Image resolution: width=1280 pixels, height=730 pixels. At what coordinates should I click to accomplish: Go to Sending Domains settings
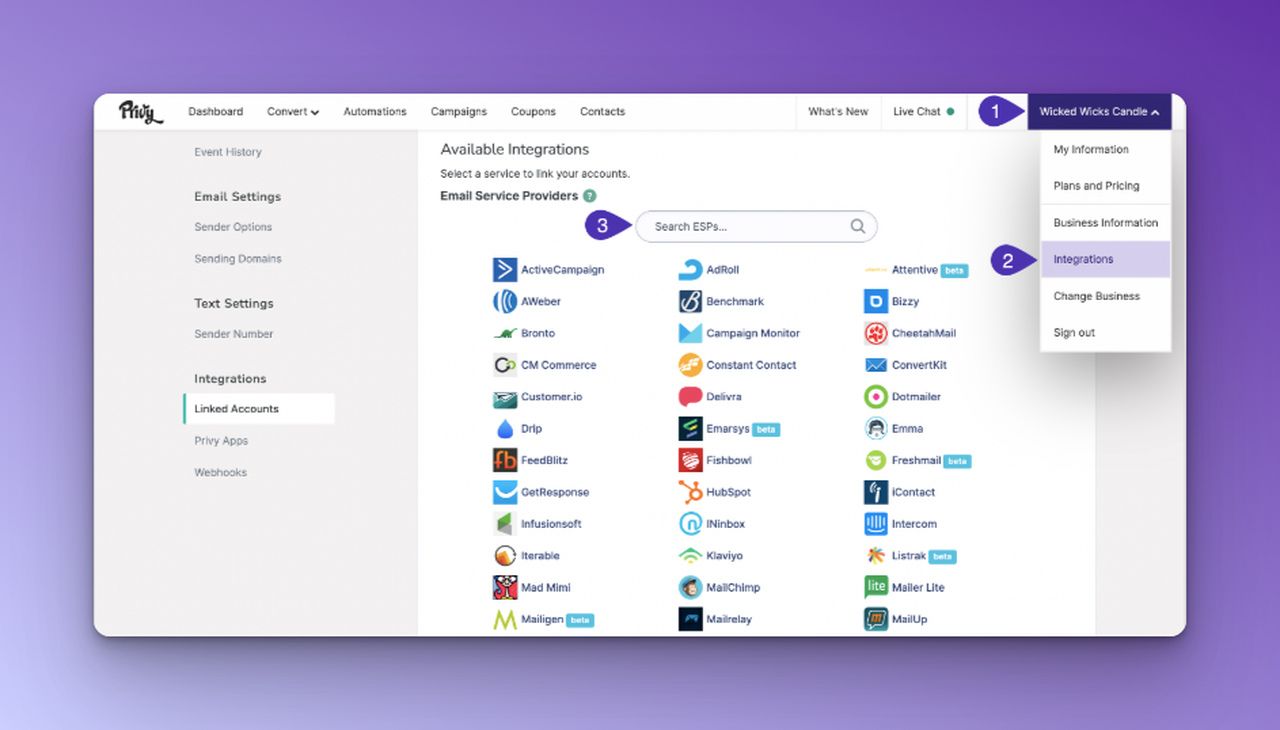tap(238, 259)
